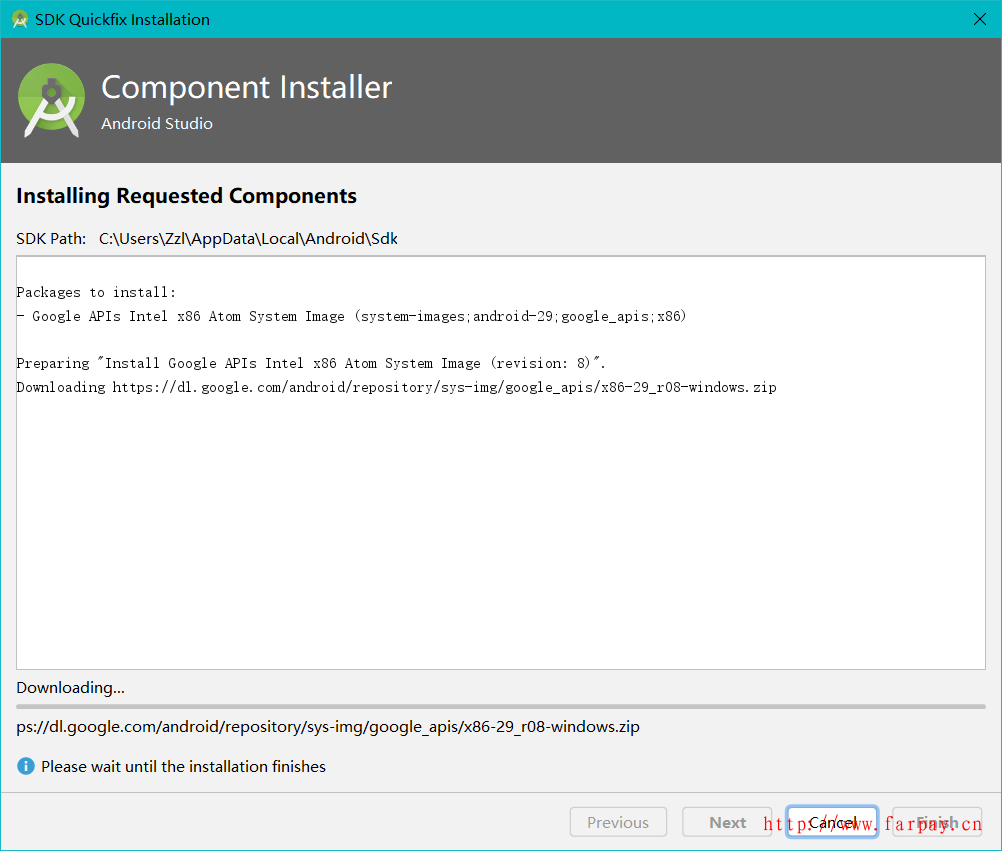This screenshot has height=851, width=1002.
Task: Click the Downloading URL line in log
Action: [396, 387]
